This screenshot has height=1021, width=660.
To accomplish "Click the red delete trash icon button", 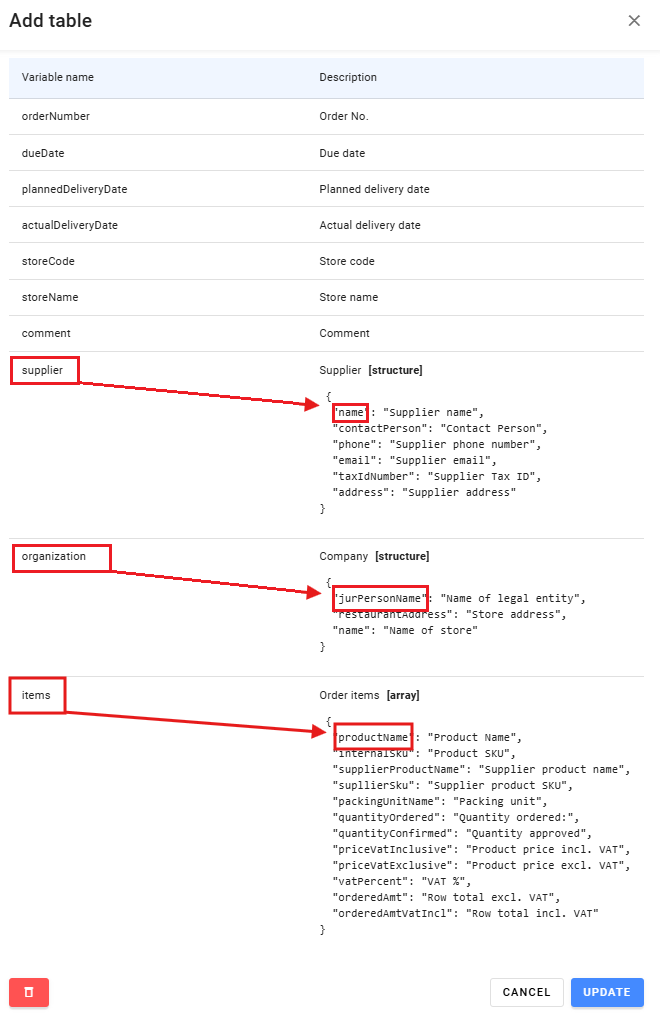I will [29, 992].
